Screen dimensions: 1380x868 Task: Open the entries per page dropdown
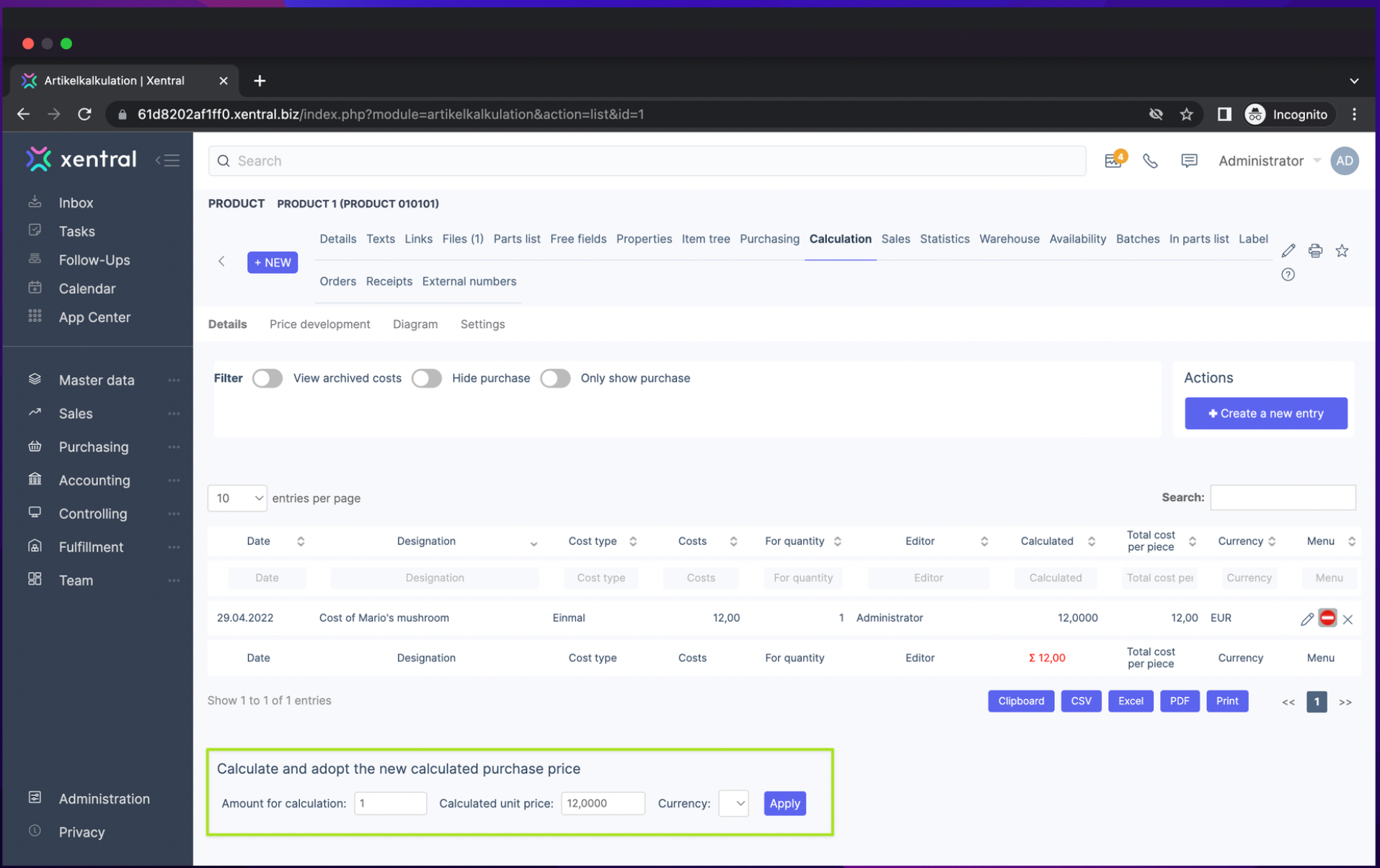tap(236, 497)
